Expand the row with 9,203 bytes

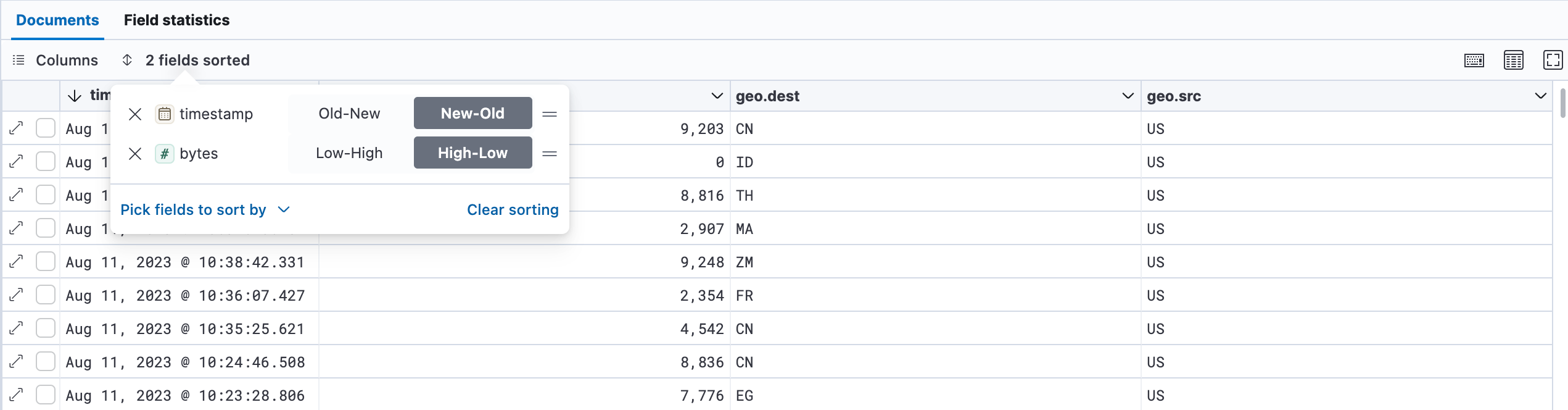click(17, 128)
